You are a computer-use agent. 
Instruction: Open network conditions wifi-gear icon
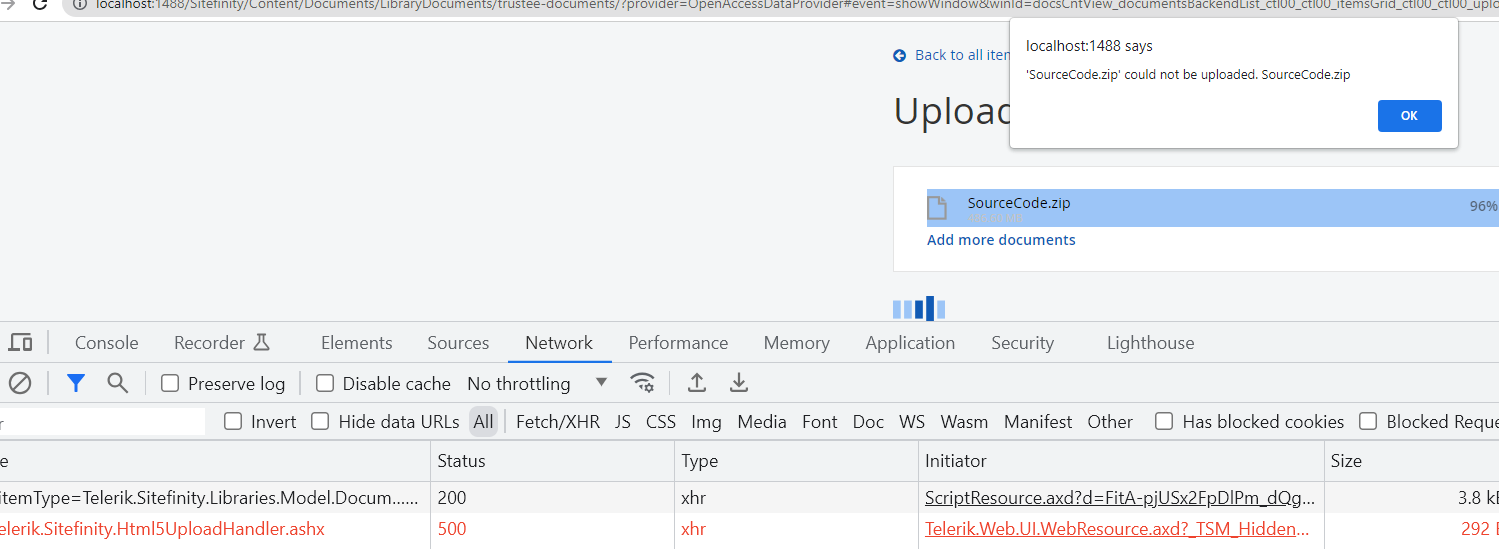[642, 383]
